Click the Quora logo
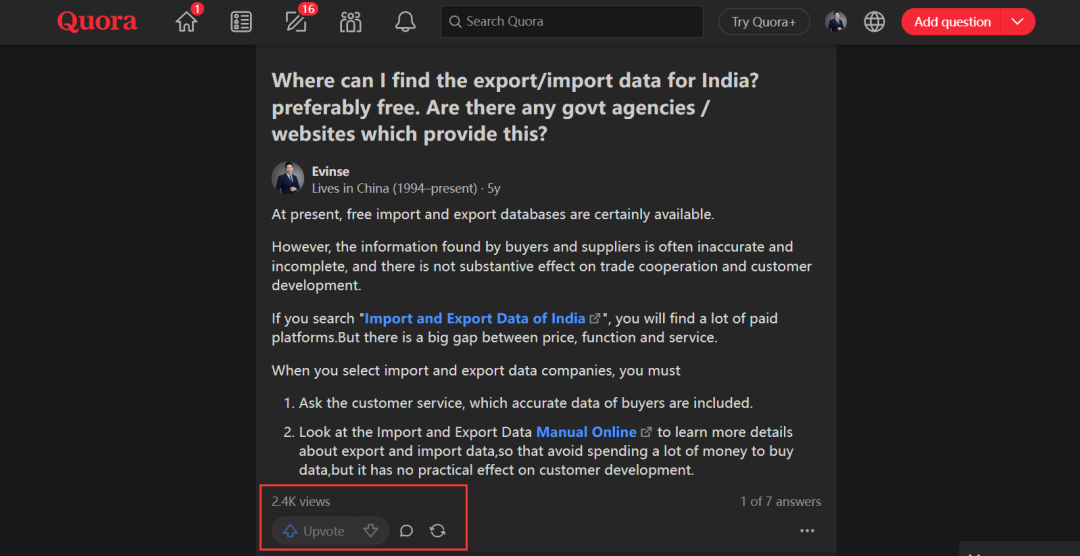1080x556 pixels. click(97, 22)
